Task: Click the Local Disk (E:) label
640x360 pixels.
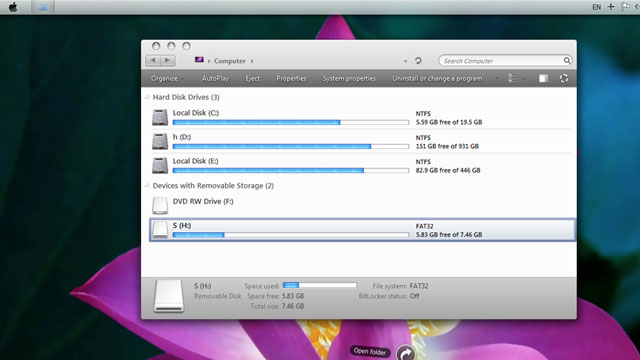Action: coord(195,161)
